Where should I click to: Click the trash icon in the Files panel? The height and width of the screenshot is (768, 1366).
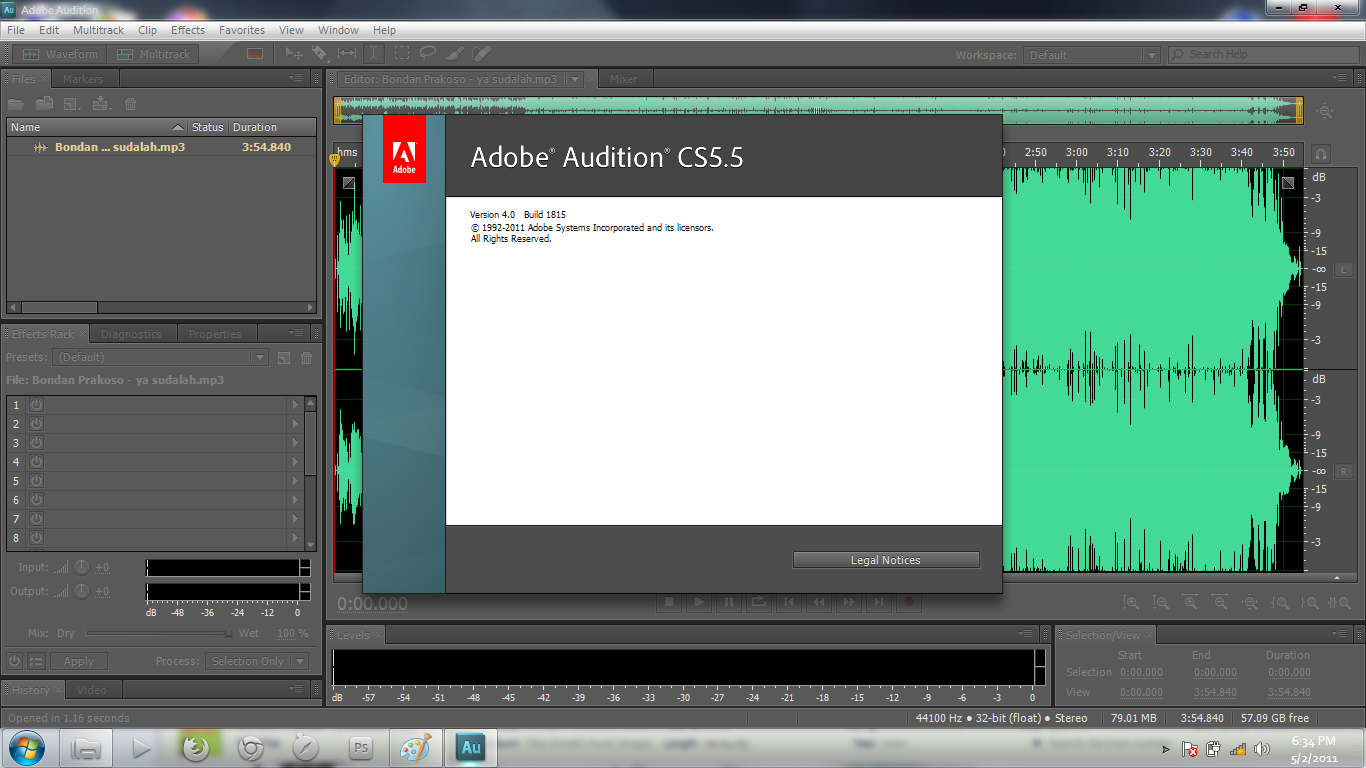tap(130, 104)
